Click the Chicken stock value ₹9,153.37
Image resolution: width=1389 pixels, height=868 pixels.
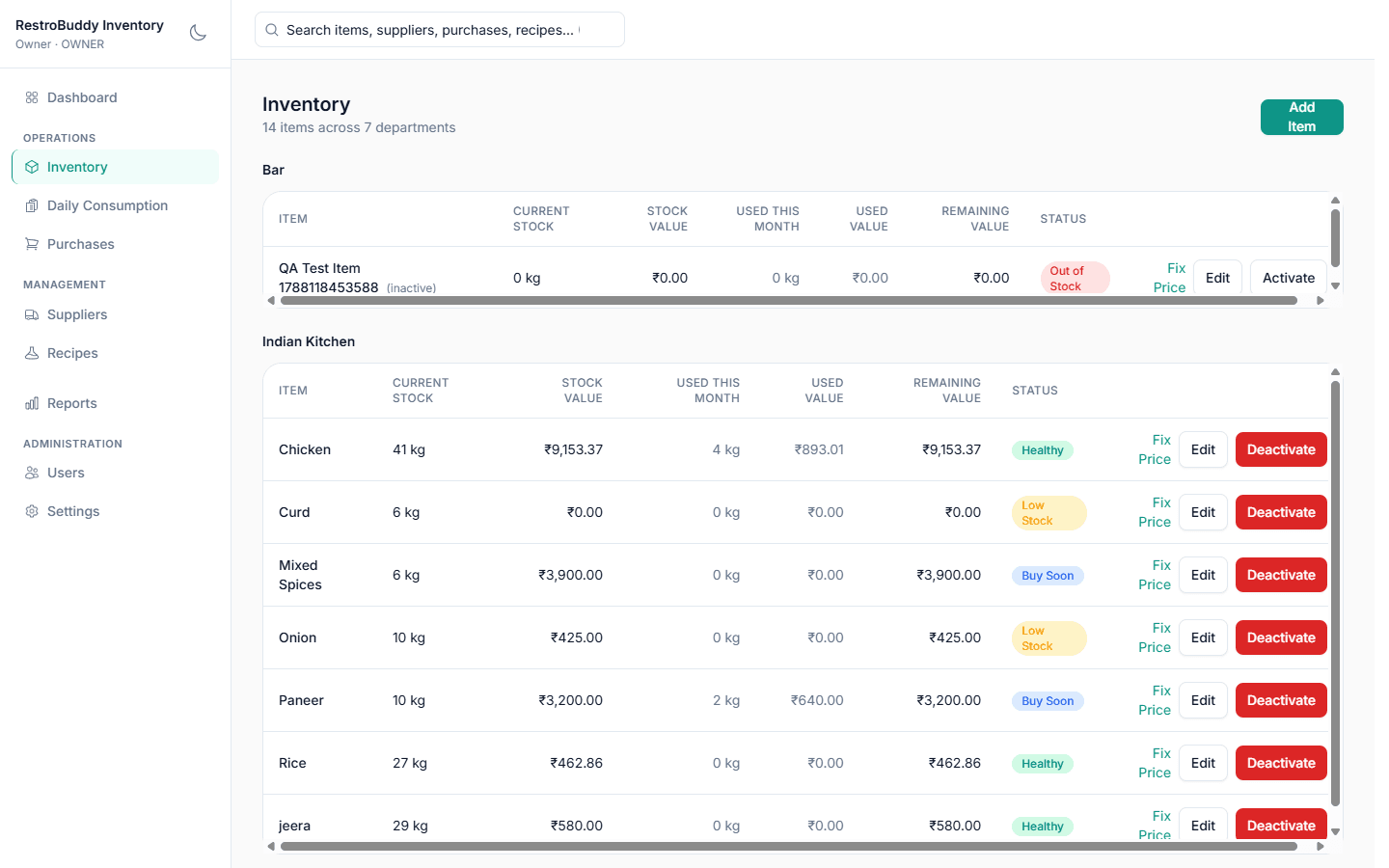click(573, 449)
